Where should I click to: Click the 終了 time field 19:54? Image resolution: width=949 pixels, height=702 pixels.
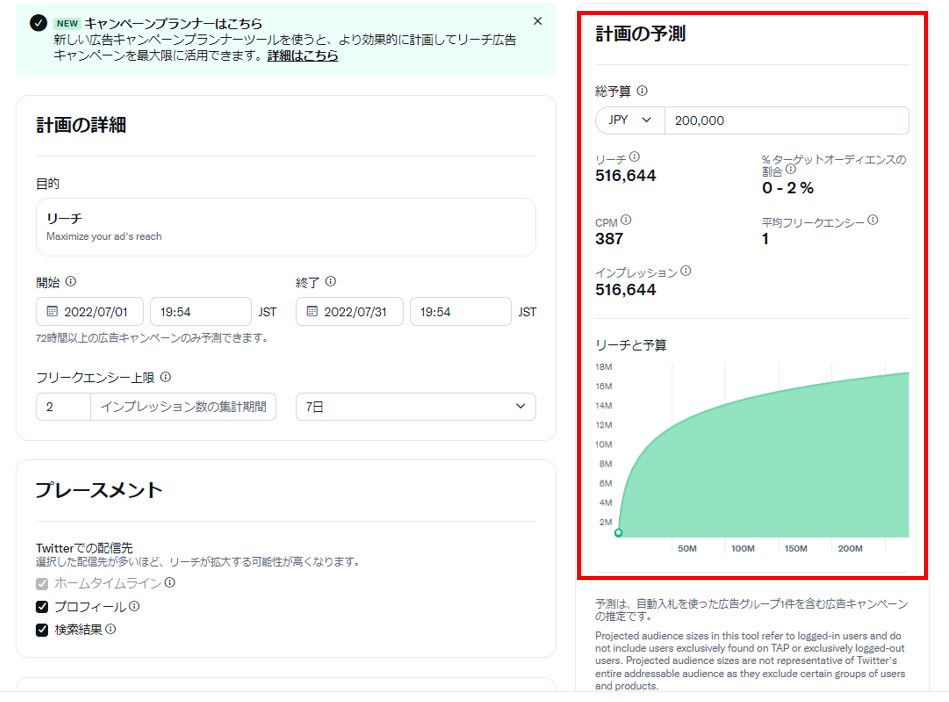pos(460,312)
